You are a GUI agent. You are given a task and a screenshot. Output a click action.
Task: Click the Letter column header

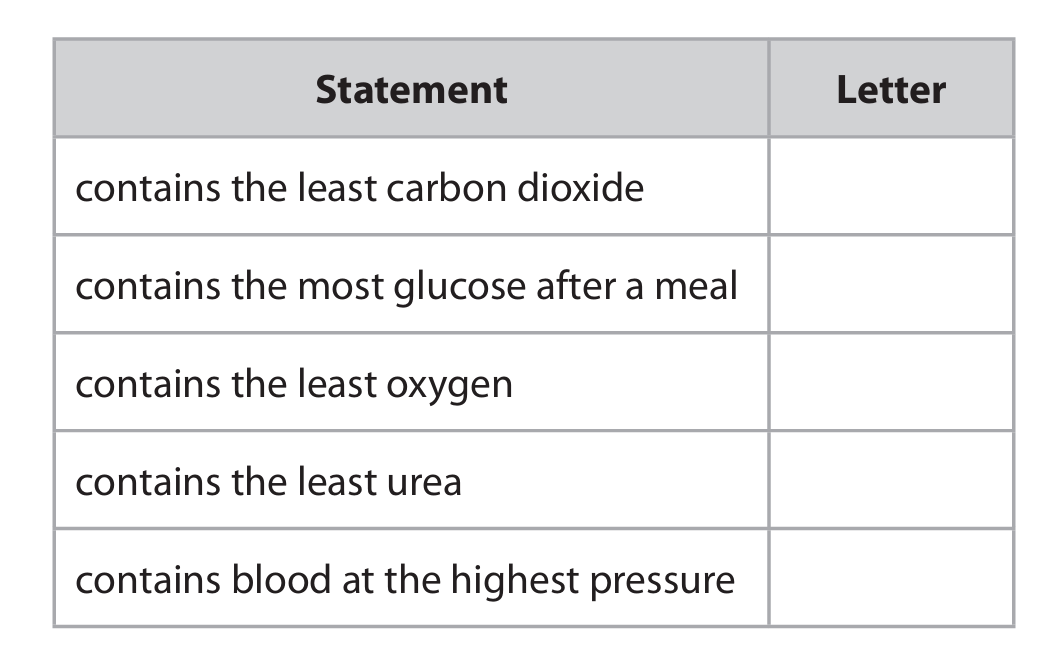tap(890, 90)
